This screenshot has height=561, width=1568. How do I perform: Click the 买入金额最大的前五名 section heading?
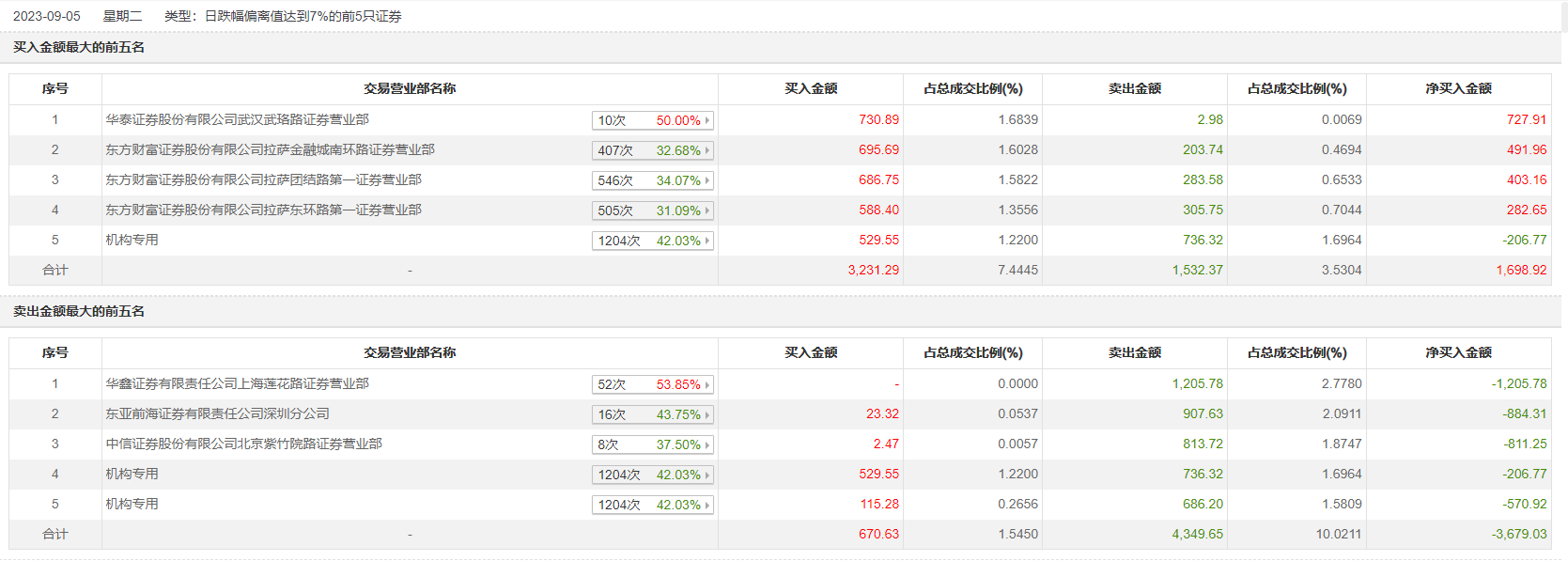[x=79, y=47]
